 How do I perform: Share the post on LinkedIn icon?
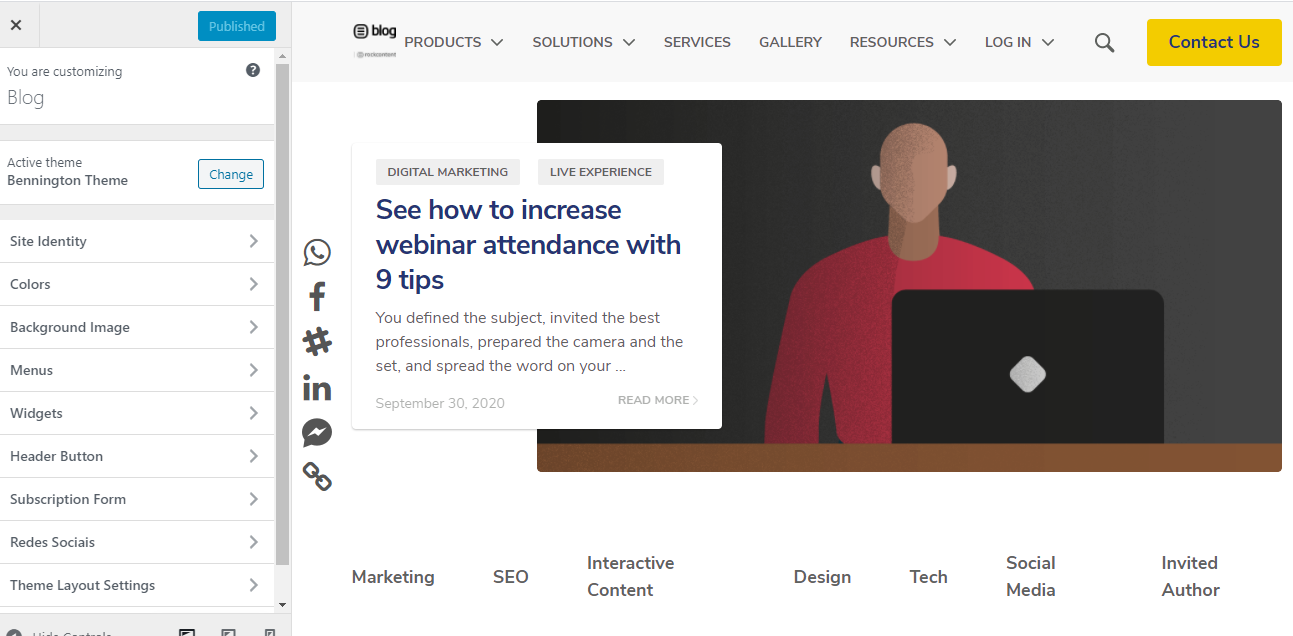317,388
